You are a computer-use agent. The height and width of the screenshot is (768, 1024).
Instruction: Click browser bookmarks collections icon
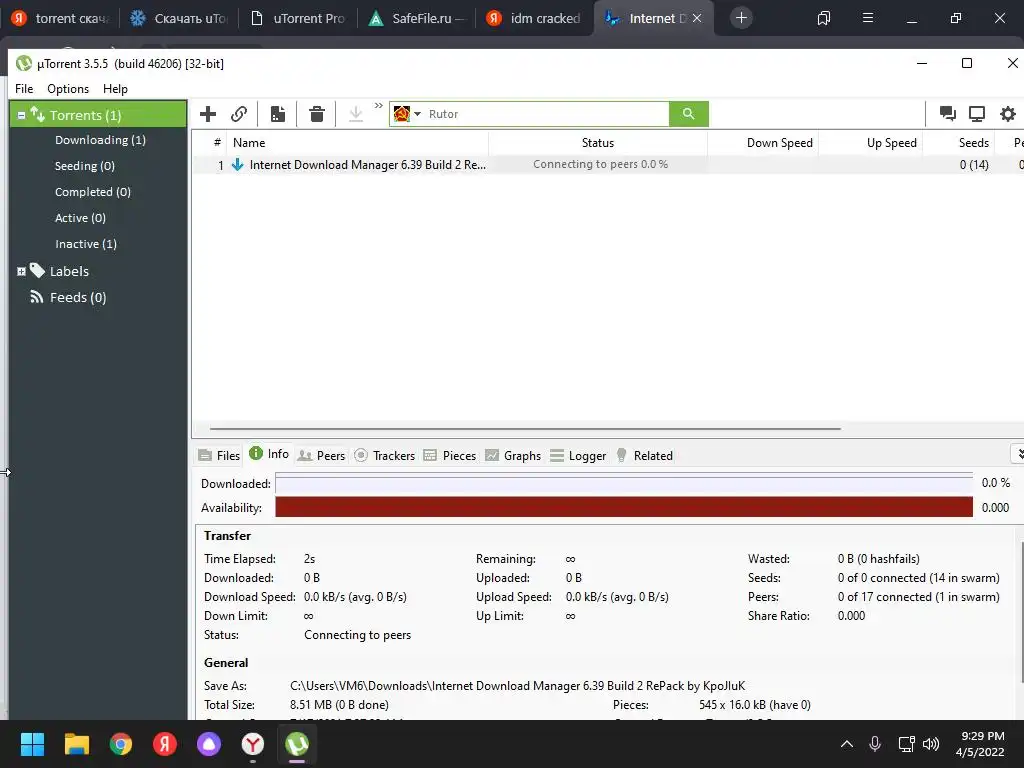824,18
